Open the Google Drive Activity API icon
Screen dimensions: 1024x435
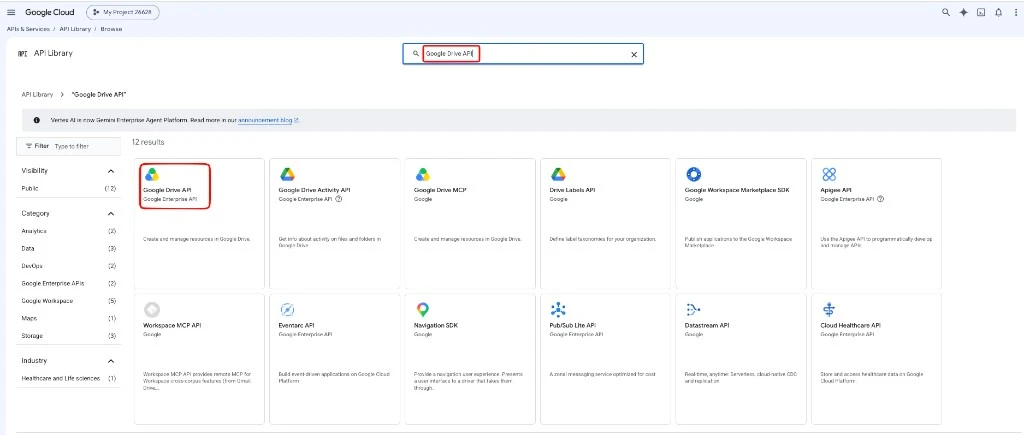click(x=287, y=174)
